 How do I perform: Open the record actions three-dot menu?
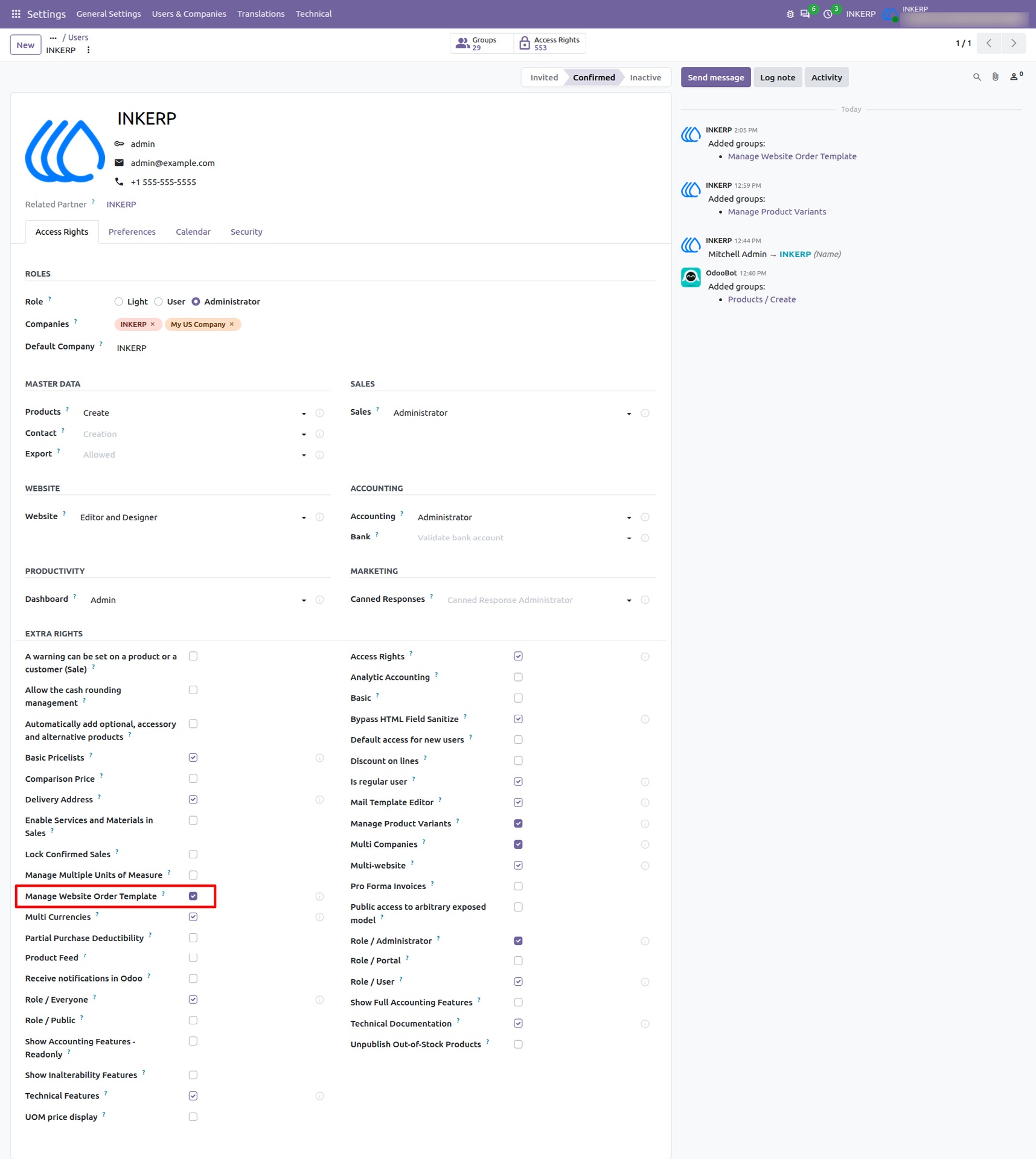pos(88,50)
